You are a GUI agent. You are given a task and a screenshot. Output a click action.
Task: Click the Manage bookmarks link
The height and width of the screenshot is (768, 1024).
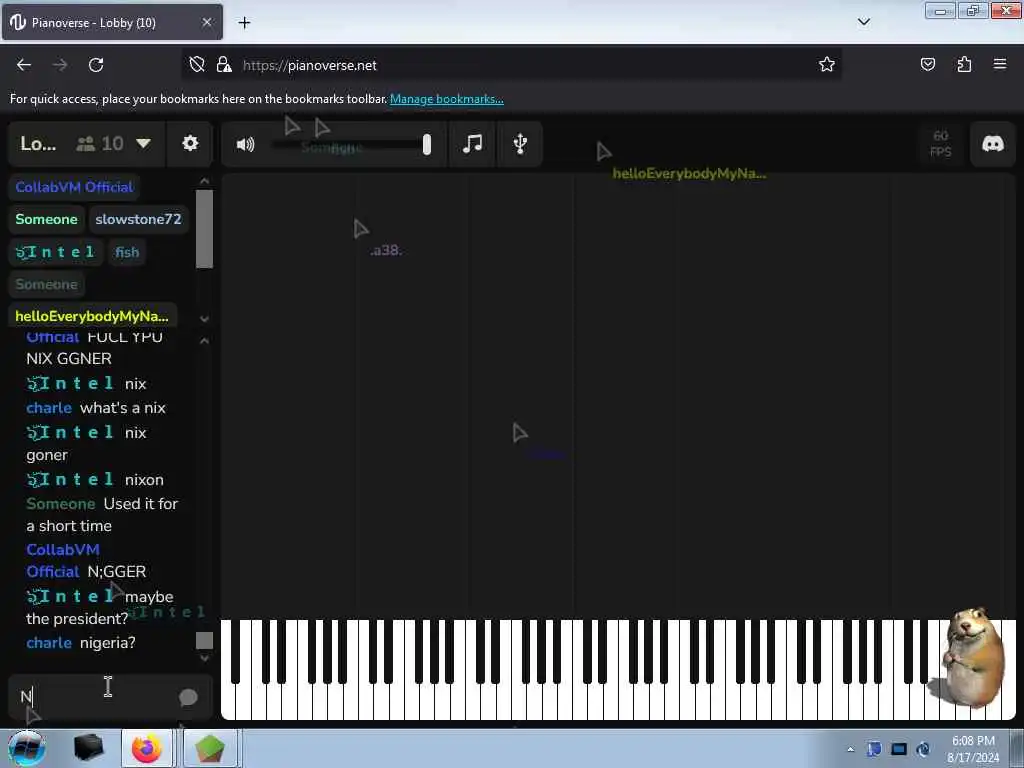[447, 99]
